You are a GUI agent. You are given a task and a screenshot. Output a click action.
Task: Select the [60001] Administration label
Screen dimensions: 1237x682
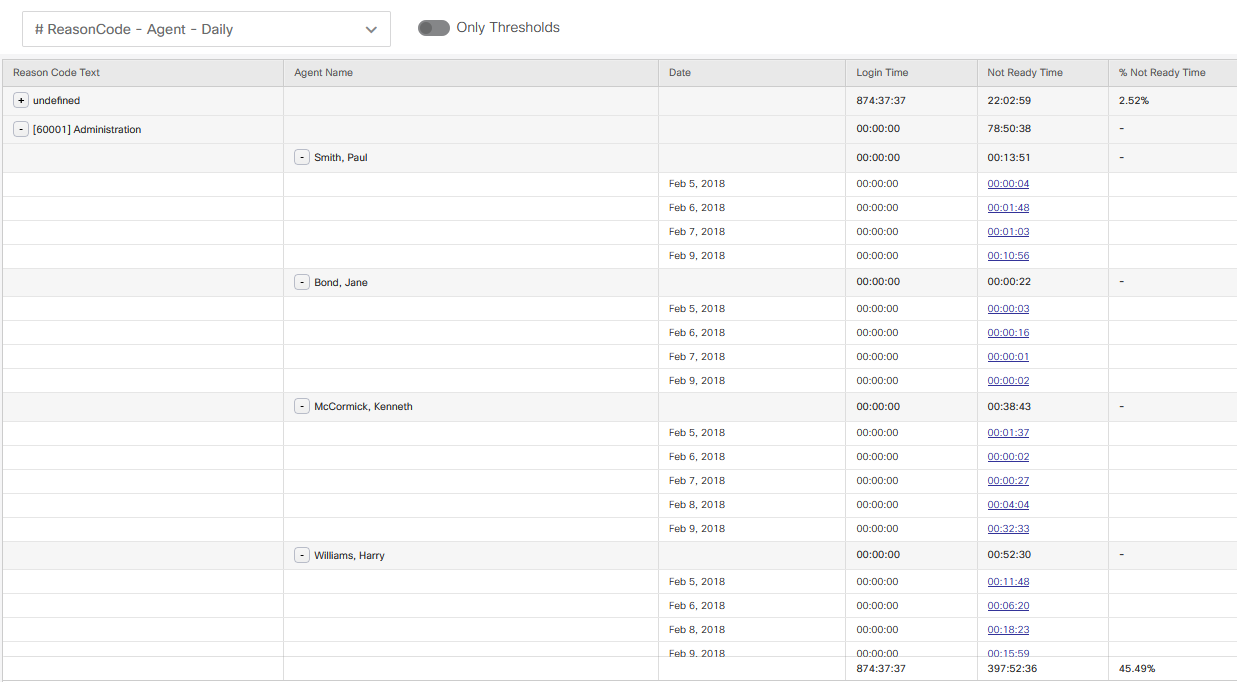87,130
